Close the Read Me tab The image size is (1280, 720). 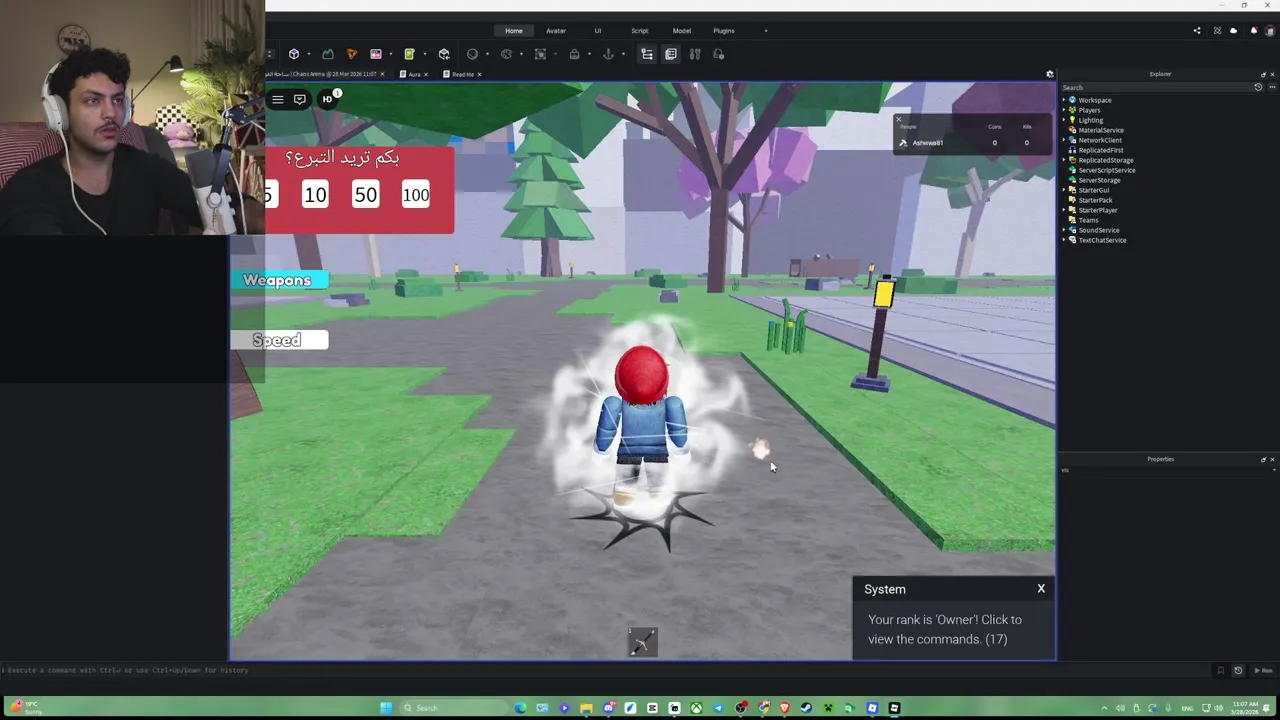pyautogui.click(x=479, y=74)
